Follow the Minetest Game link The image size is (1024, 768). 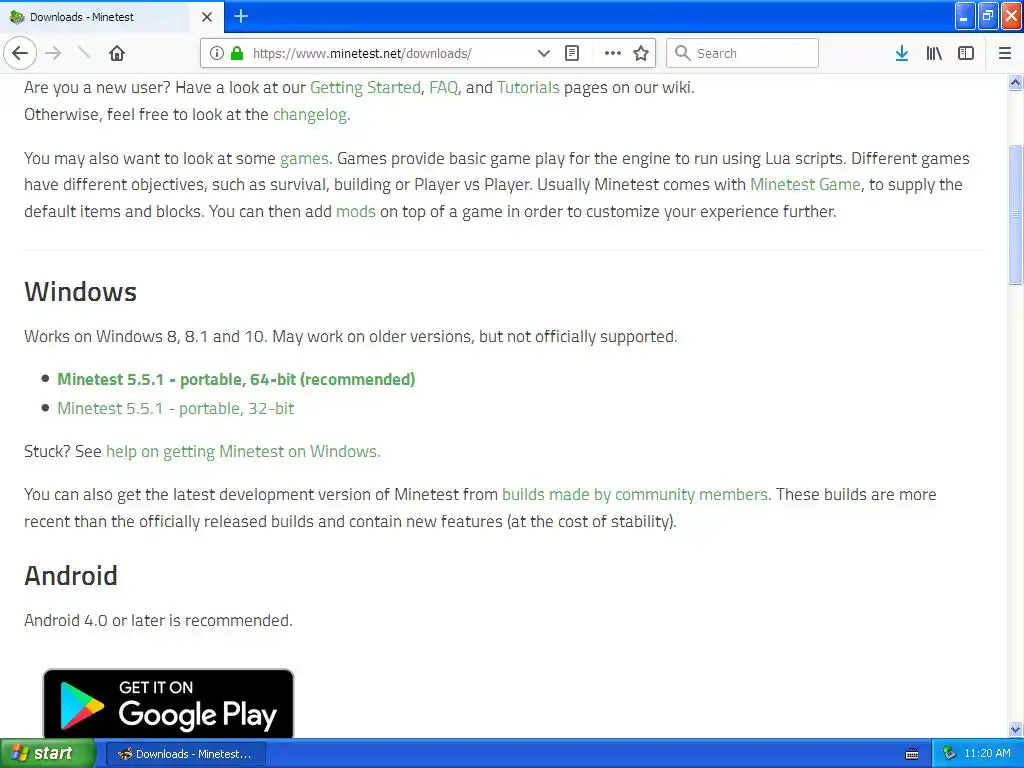805,185
